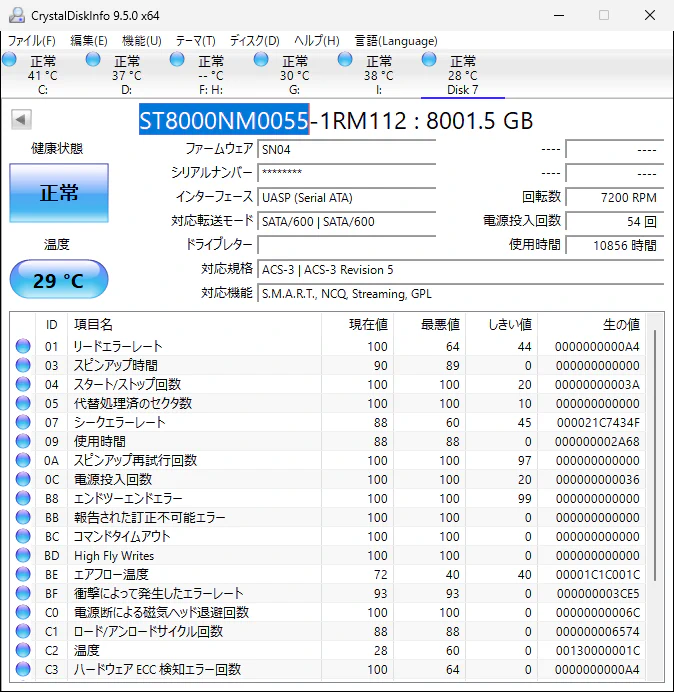The image size is (674, 692).
Task: Click status dot of attribute 0C 電源投入回数
Action: 23,479
